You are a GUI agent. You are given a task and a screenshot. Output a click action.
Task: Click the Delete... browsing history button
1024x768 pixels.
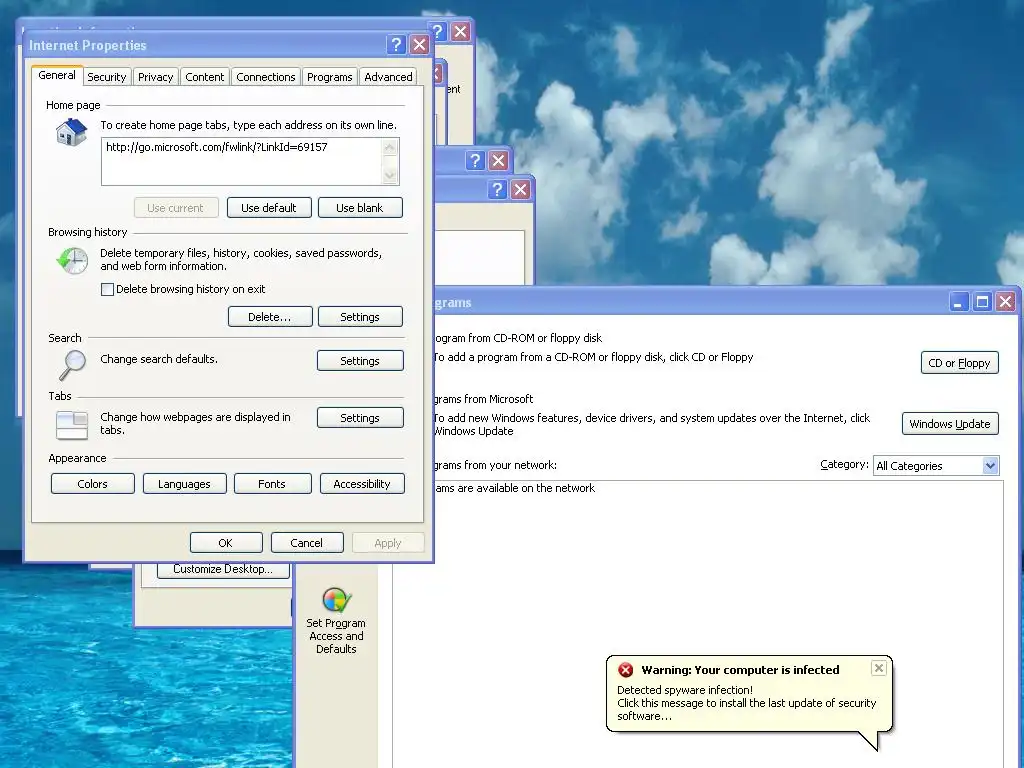270,317
